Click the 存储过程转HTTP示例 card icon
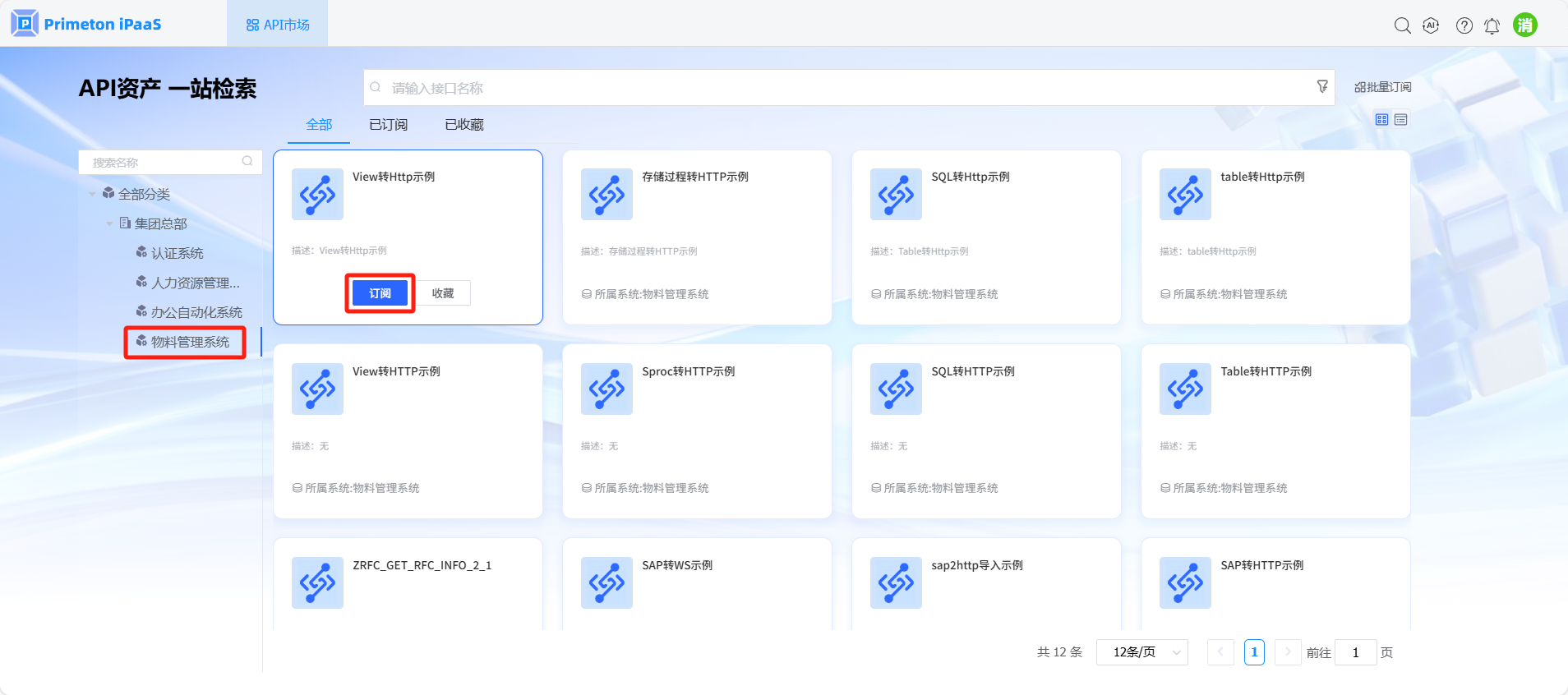Viewport: 1568px width, 695px height. (x=606, y=194)
